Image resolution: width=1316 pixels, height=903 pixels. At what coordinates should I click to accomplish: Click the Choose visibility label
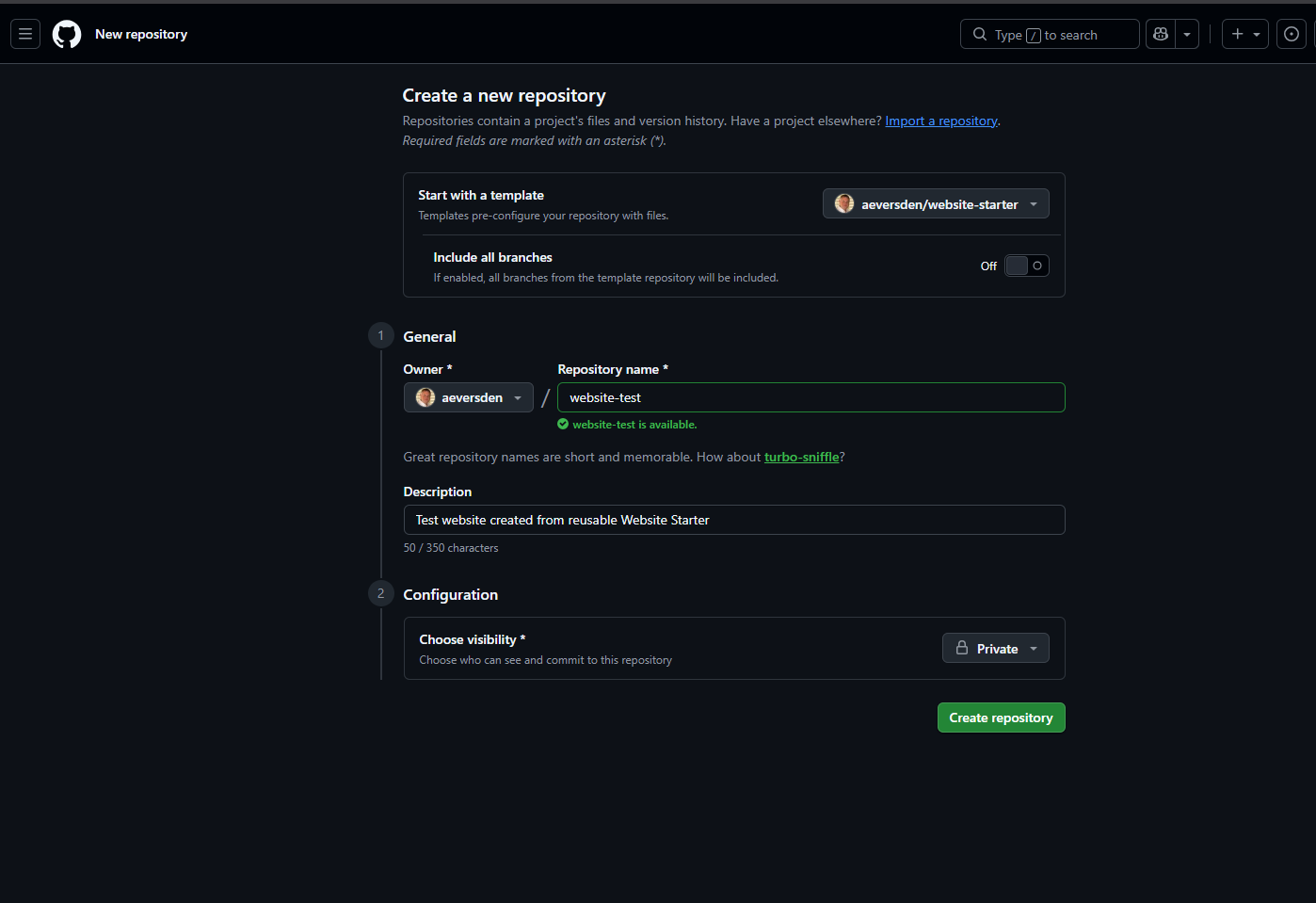pyautogui.click(x=473, y=639)
